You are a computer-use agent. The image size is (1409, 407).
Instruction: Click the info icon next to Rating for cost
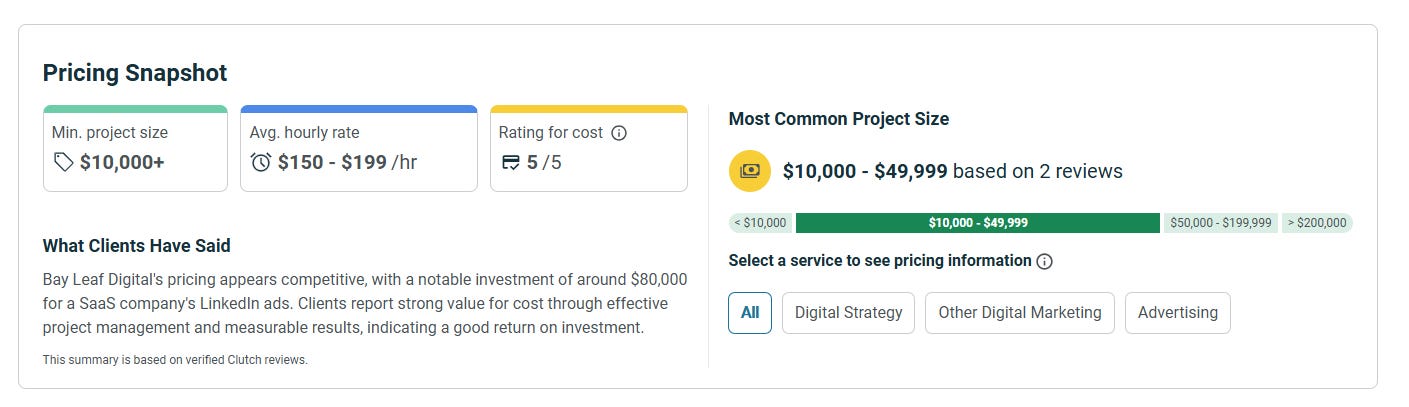619,132
